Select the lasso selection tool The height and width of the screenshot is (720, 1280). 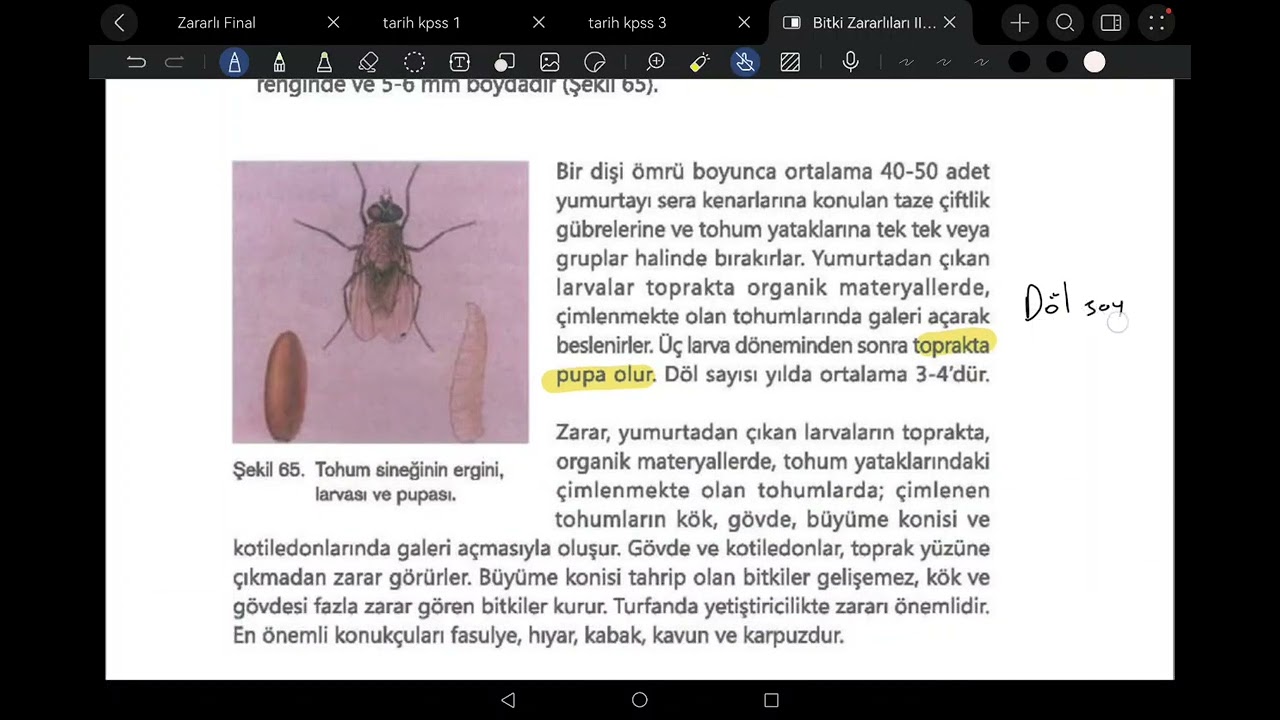pyautogui.click(x=414, y=62)
